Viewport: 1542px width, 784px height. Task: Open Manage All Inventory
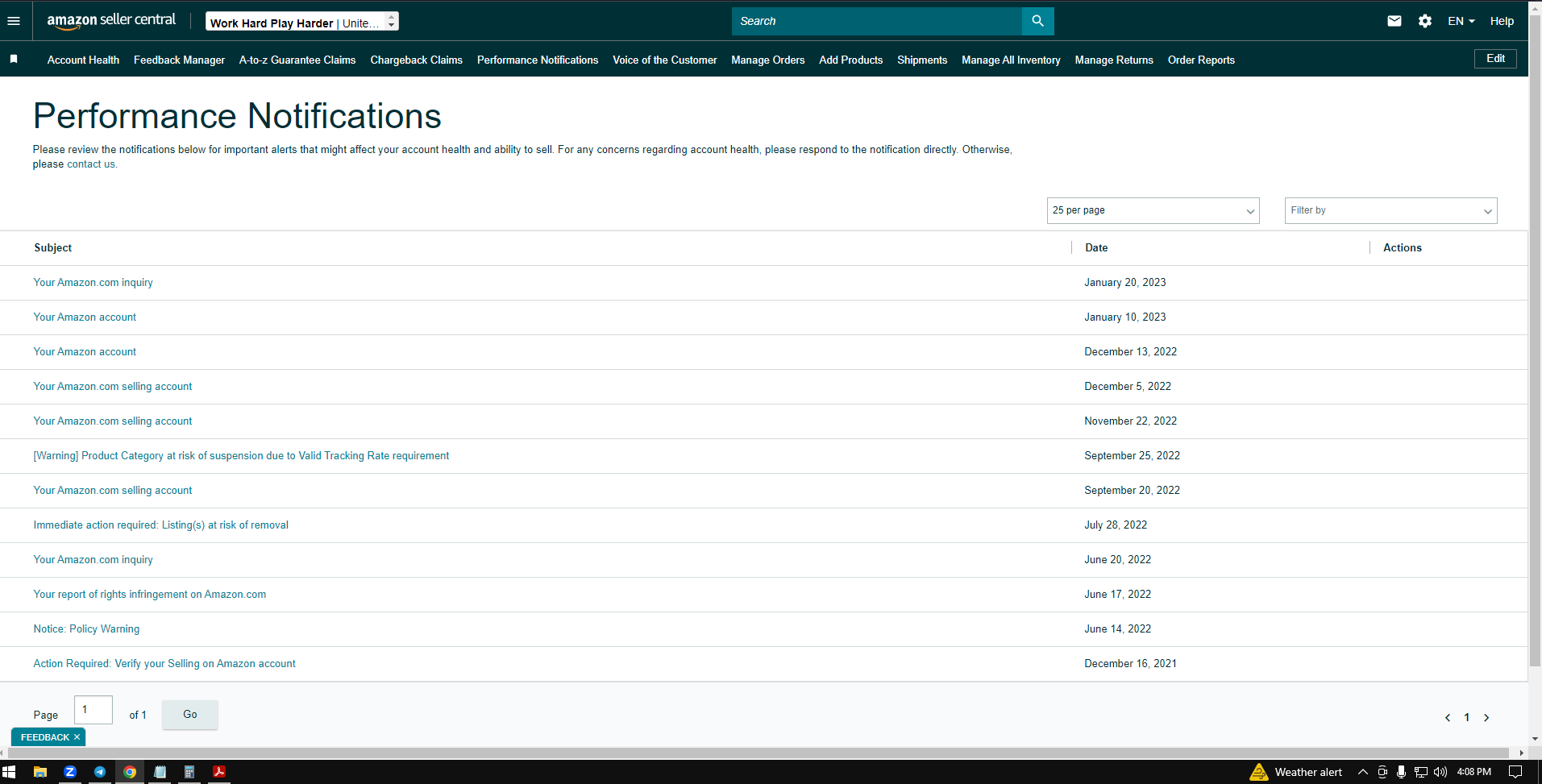tap(1011, 60)
